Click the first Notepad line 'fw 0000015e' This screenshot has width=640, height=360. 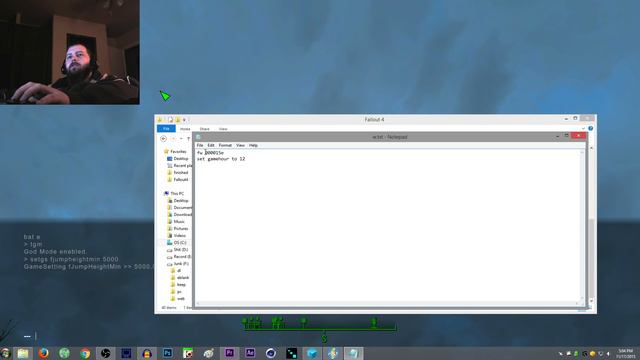(210, 153)
